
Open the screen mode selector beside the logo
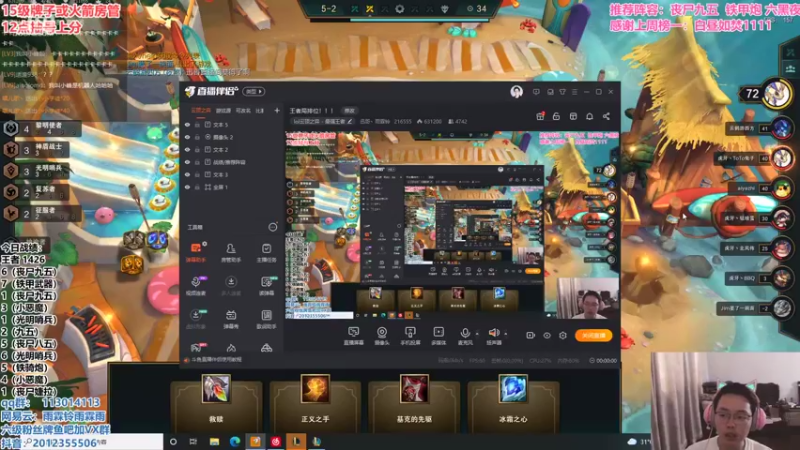coord(254,92)
